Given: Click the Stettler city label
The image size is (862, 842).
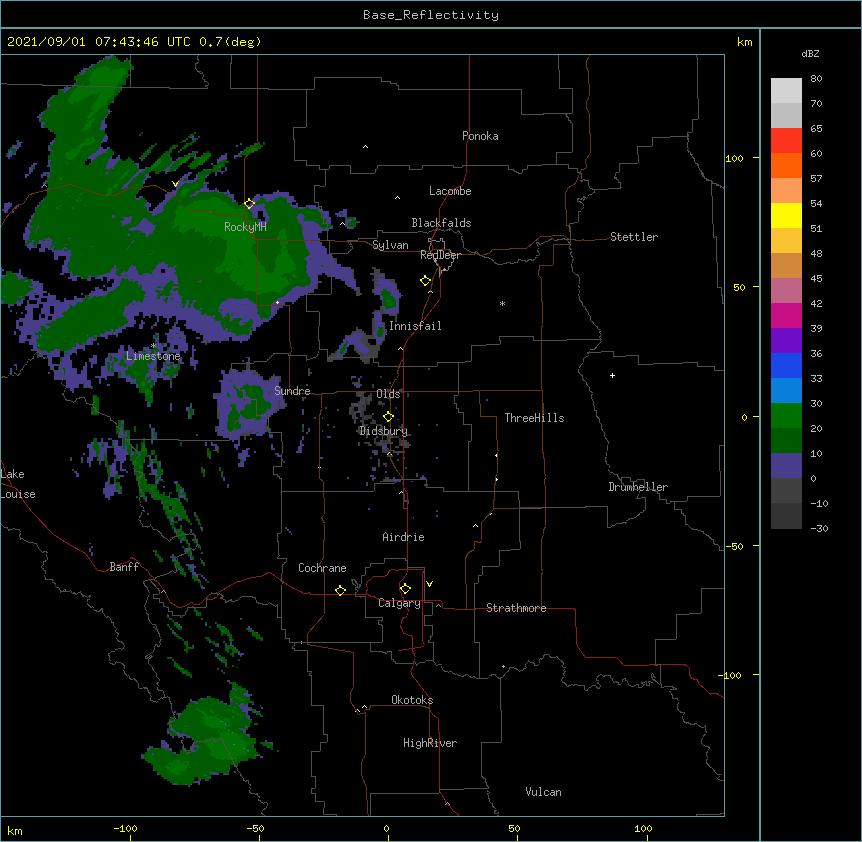Looking at the screenshot, I should pyautogui.click(x=634, y=237).
